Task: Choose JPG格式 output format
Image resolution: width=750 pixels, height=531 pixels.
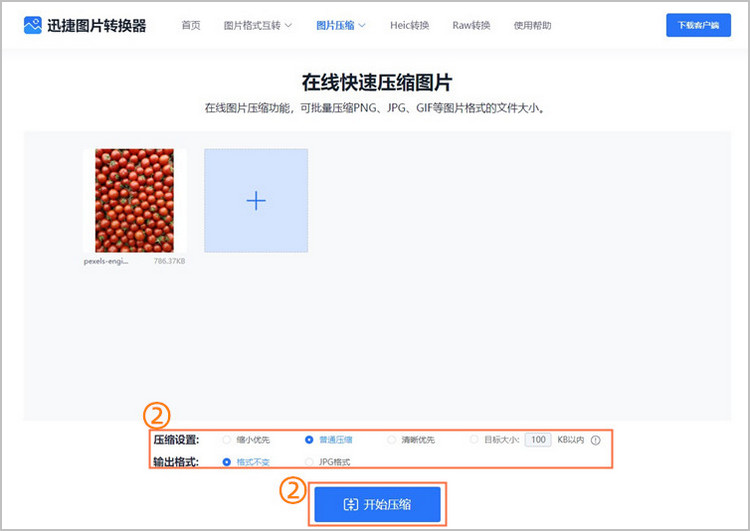Action: 309,462
